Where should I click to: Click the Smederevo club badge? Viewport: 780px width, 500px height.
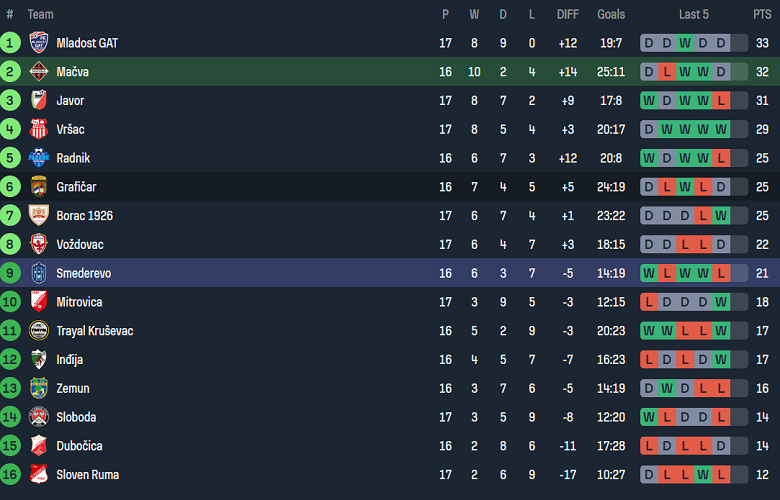click(39, 273)
